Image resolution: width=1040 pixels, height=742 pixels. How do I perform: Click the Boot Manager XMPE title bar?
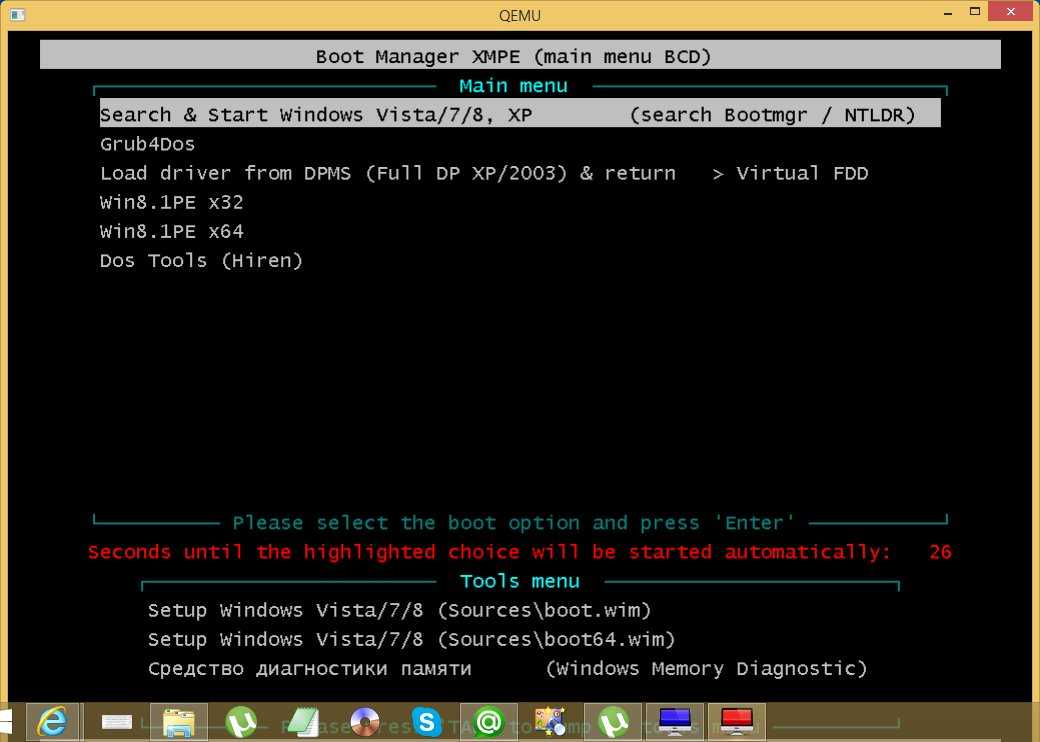[x=520, y=56]
